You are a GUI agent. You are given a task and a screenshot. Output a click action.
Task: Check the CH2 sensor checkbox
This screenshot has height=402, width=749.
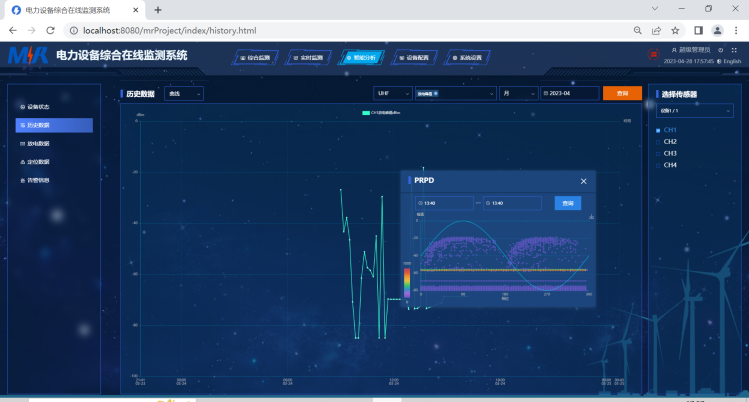point(657,142)
